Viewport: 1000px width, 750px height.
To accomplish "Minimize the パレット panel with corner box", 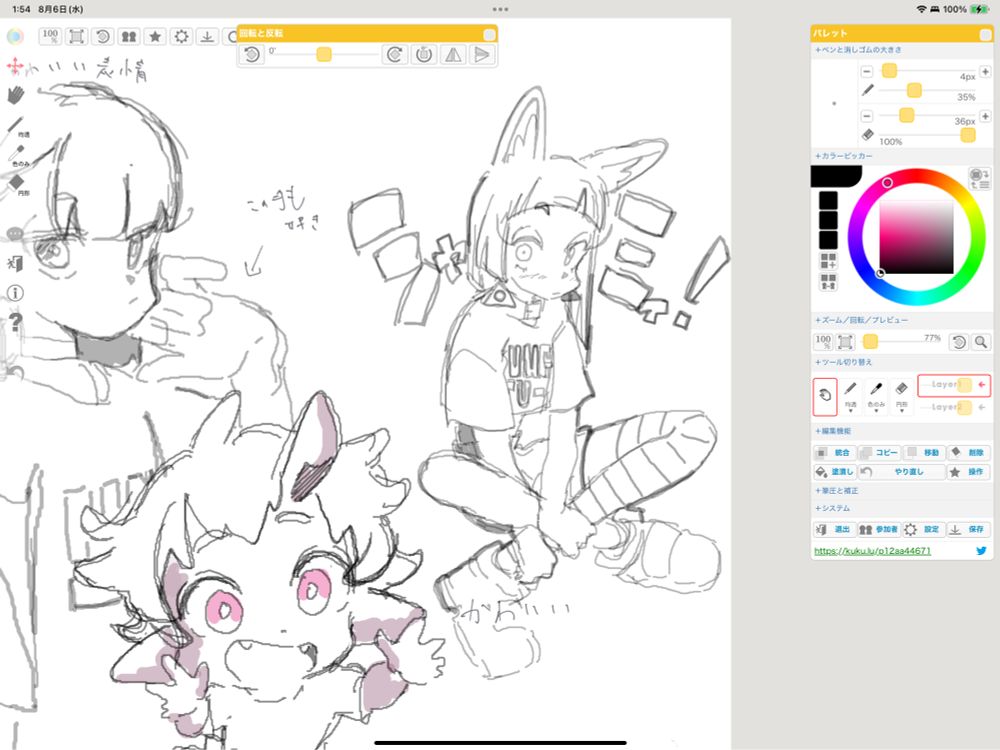I will tap(985, 34).
